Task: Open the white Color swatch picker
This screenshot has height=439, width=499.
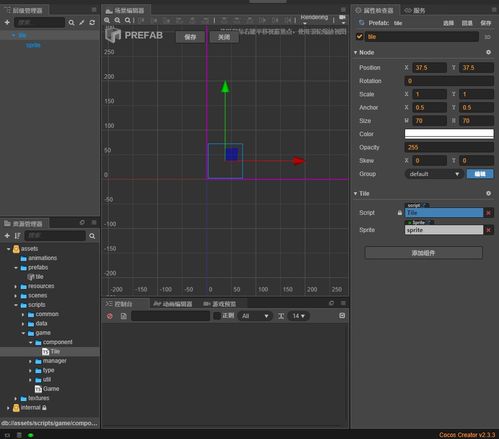Action: (x=449, y=134)
